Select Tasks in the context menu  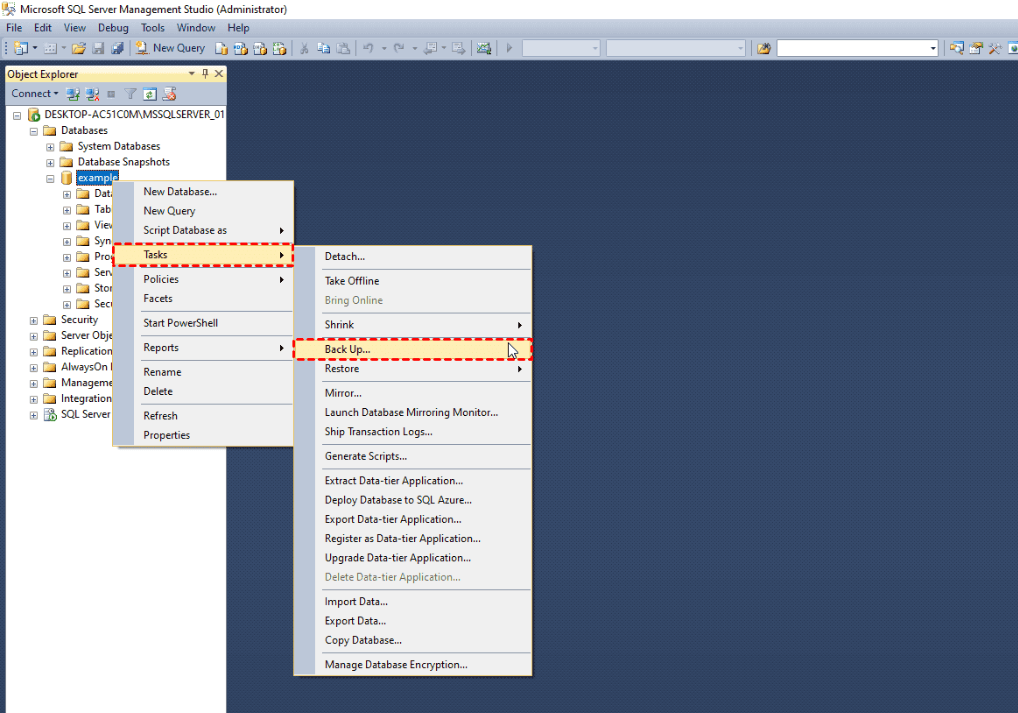pos(203,255)
